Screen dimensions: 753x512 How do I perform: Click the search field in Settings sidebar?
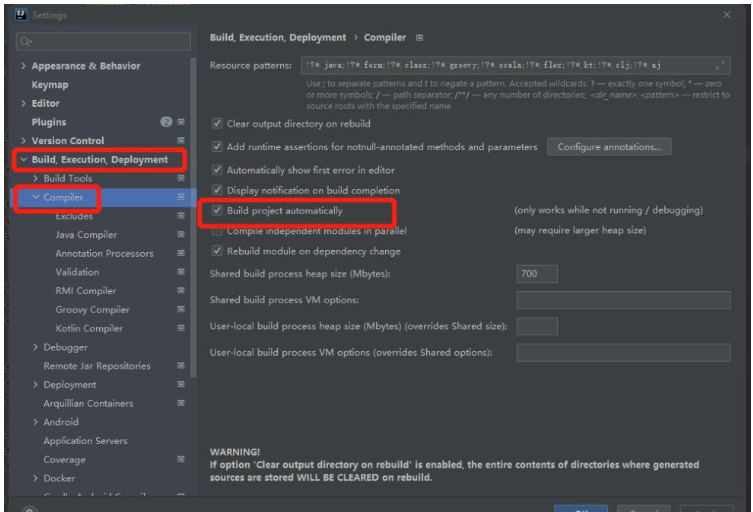click(103, 42)
